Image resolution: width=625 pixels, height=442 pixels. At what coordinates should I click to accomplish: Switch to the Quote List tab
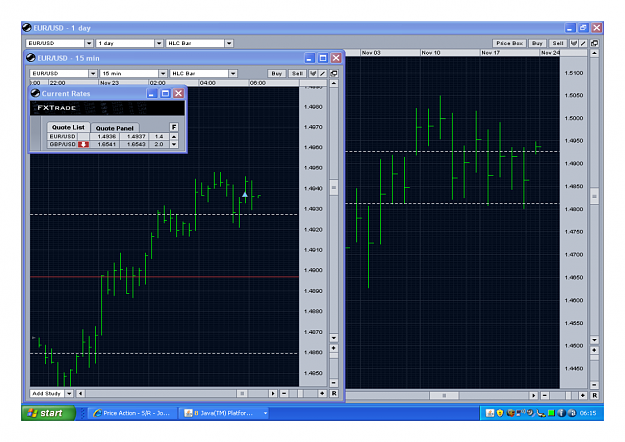pyautogui.click(x=68, y=127)
